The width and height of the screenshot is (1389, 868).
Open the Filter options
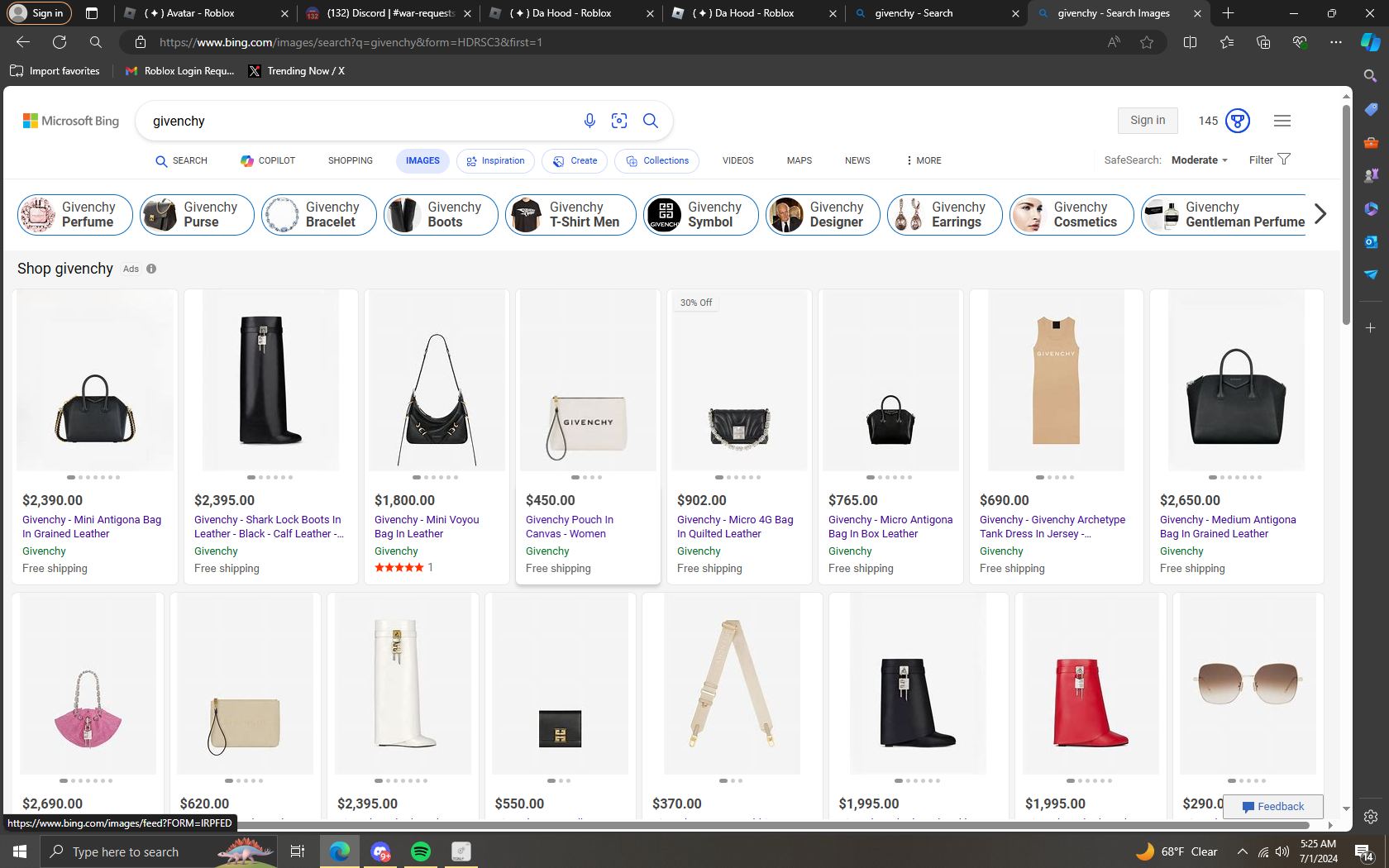[1270, 160]
